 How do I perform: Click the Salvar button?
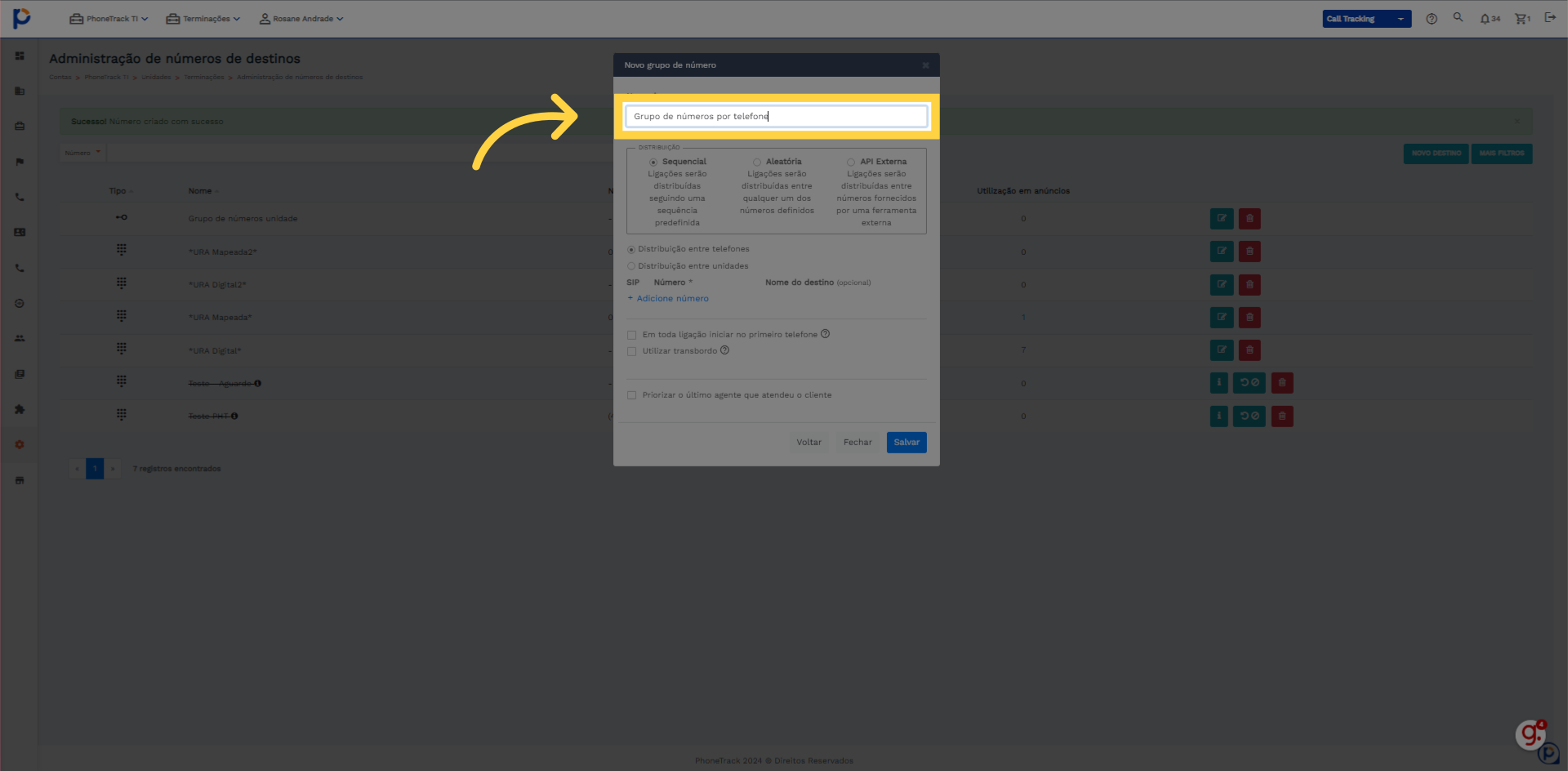906,443
